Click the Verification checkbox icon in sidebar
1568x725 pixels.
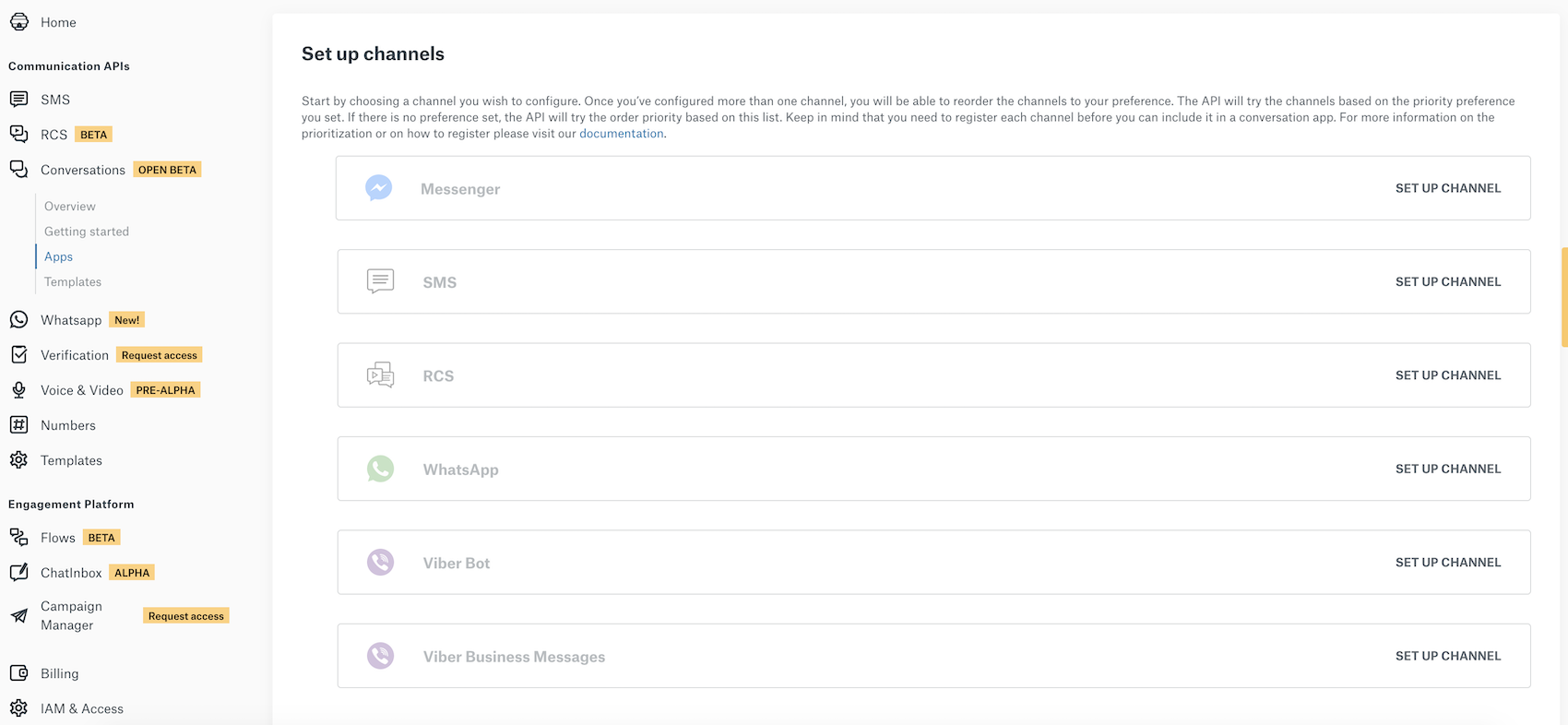[x=18, y=355]
